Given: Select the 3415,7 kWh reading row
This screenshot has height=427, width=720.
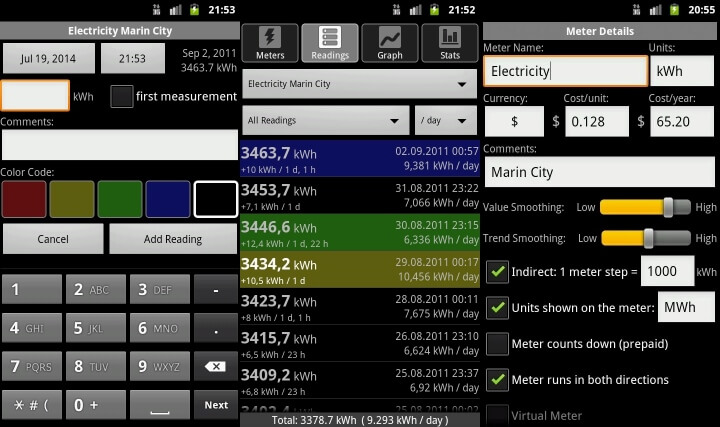Looking at the screenshot, I should click(x=360, y=343).
